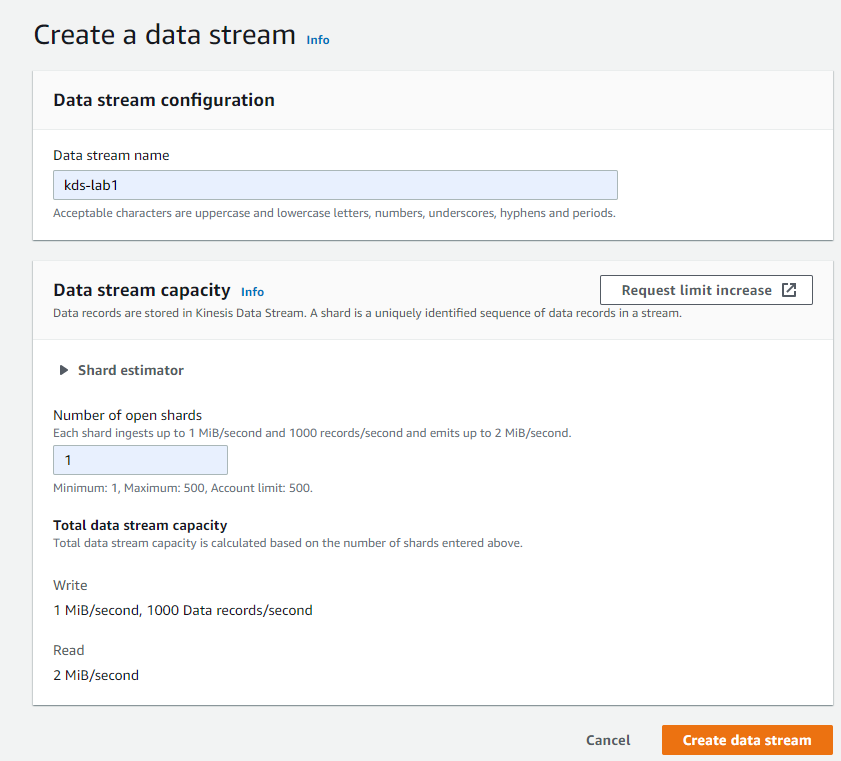Screen dimensions: 841x761
Task: Click the 'Each shard ingests up to' description
Action: pyautogui.click(x=312, y=433)
